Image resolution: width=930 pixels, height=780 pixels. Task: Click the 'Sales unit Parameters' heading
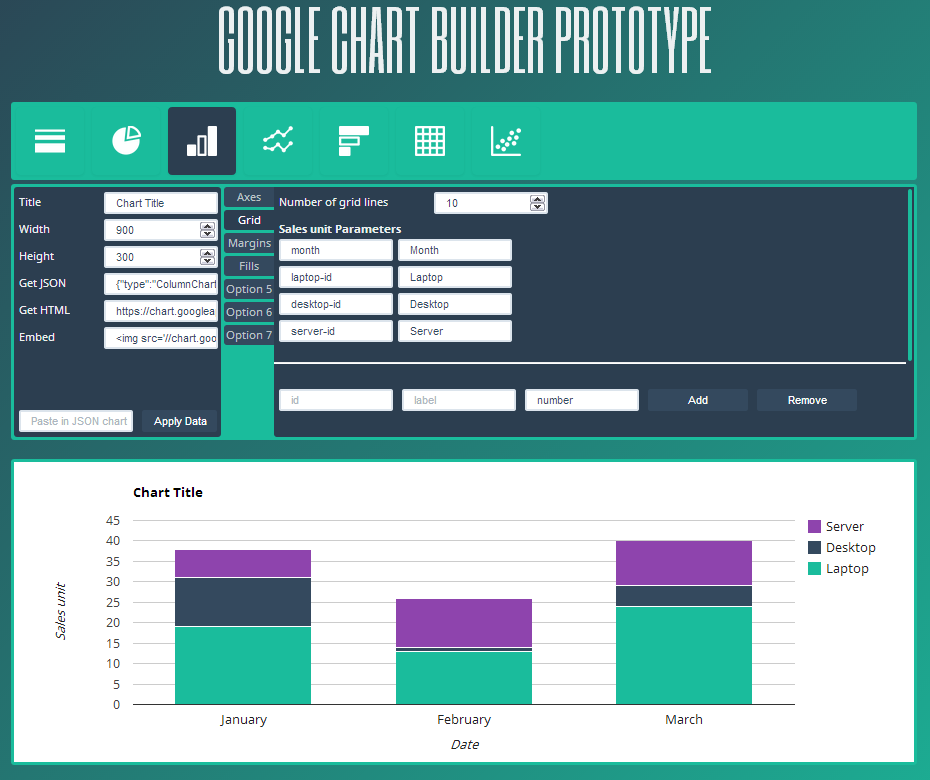[x=340, y=229]
